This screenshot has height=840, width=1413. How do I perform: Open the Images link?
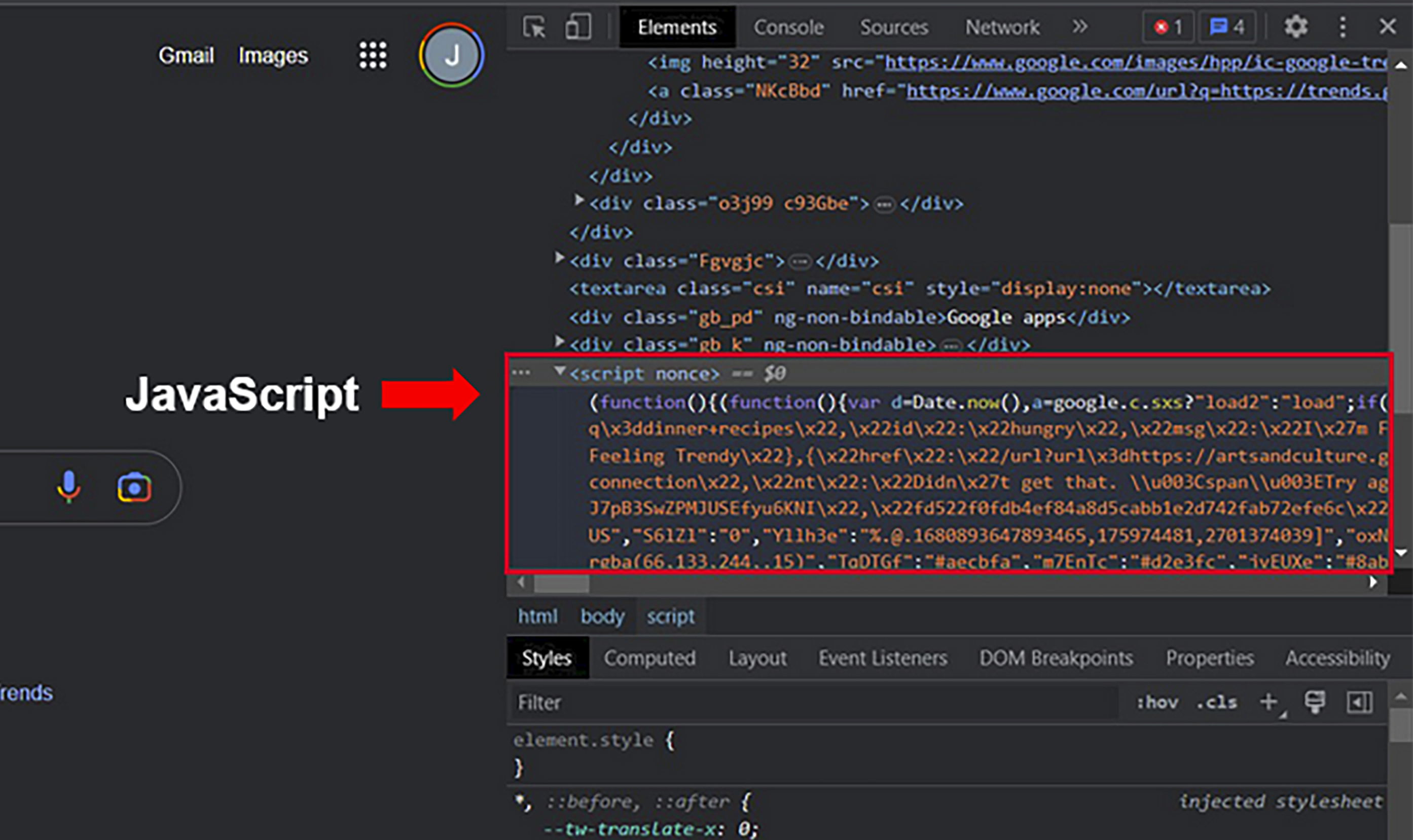[273, 55]
